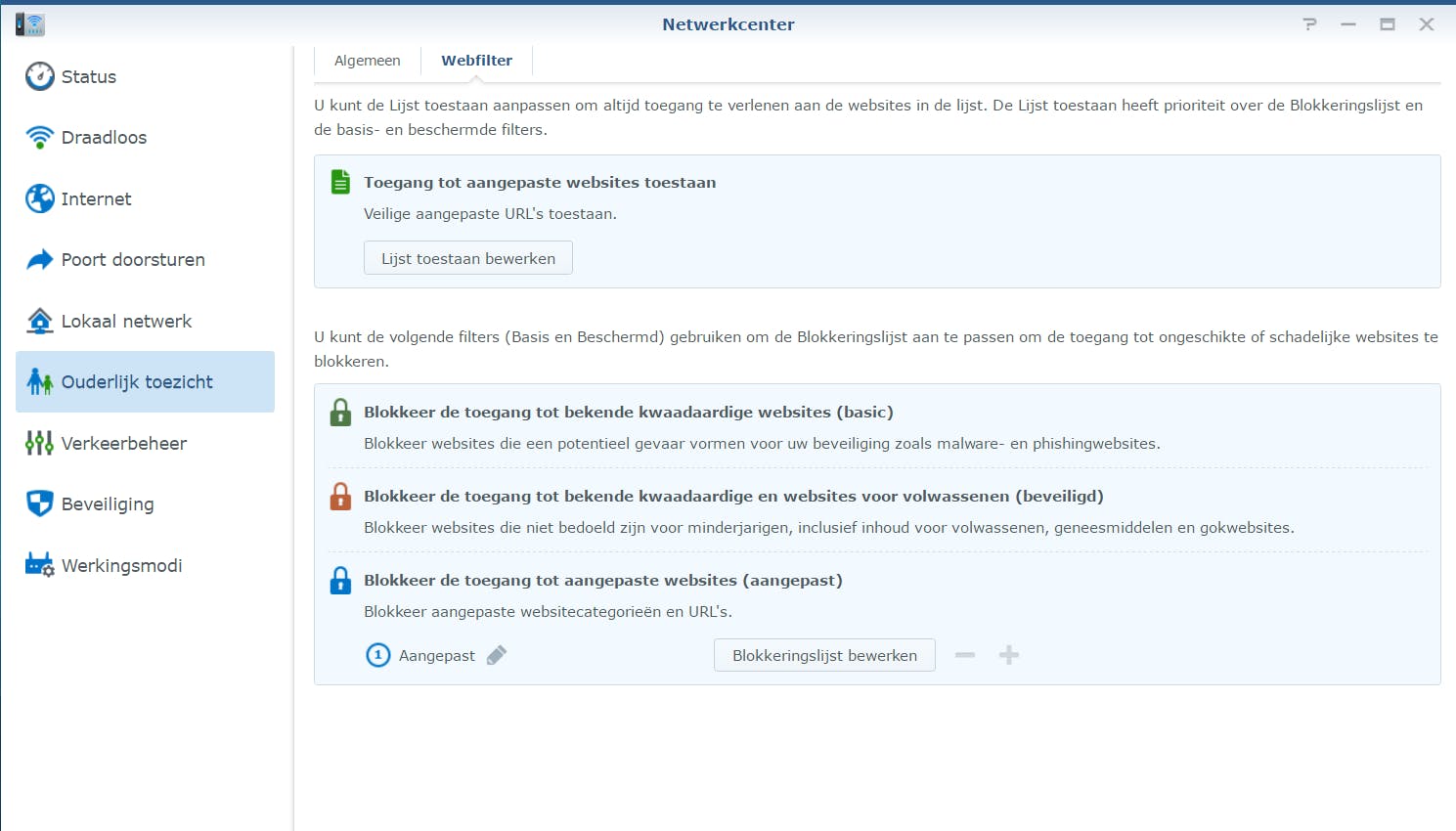Click text Veilige aangepaste URL's toestaan

[490, 214]
